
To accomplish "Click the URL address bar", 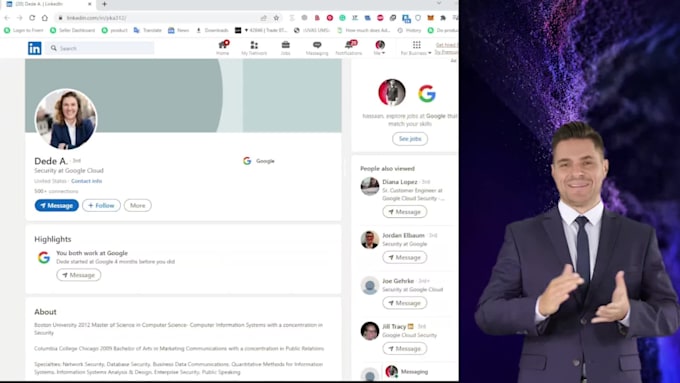I will pos(160,18).
